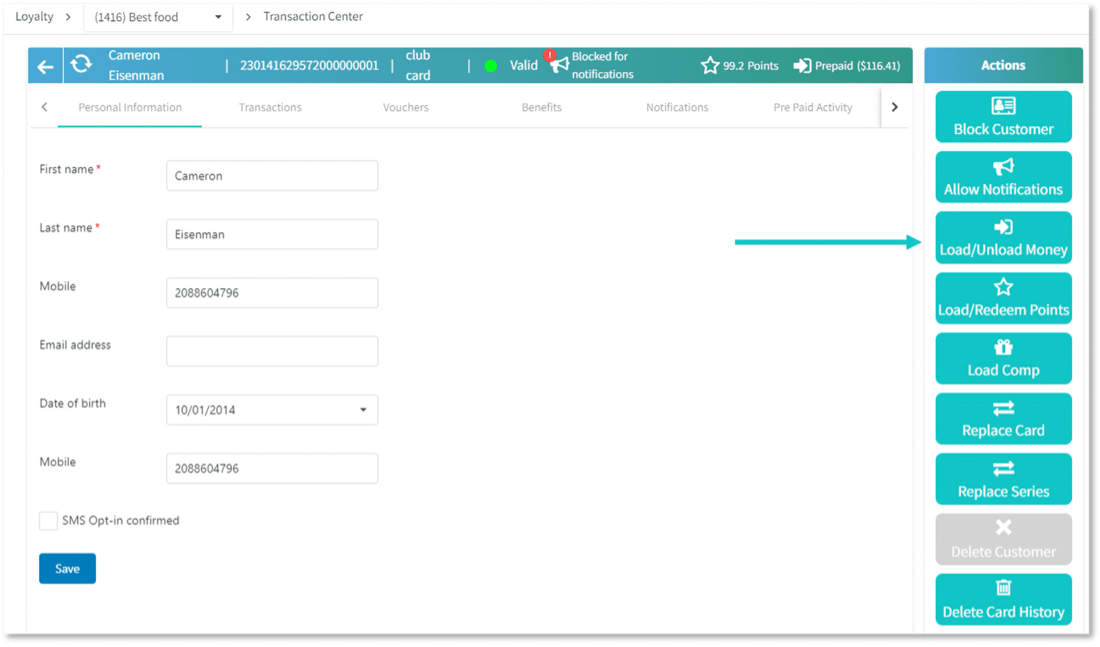Click the First name input field
Viewport: 1100px width, 647px height.
point(272,175)
